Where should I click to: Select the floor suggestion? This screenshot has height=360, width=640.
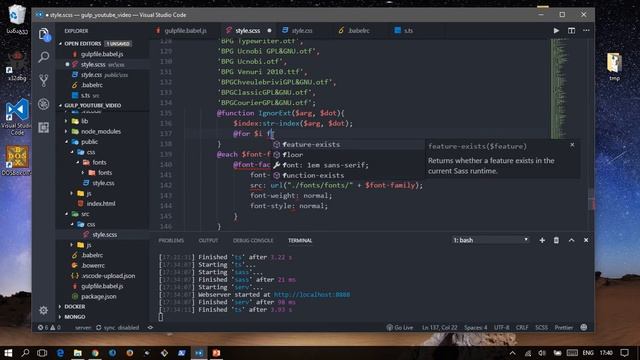click(x=348, y=155)
